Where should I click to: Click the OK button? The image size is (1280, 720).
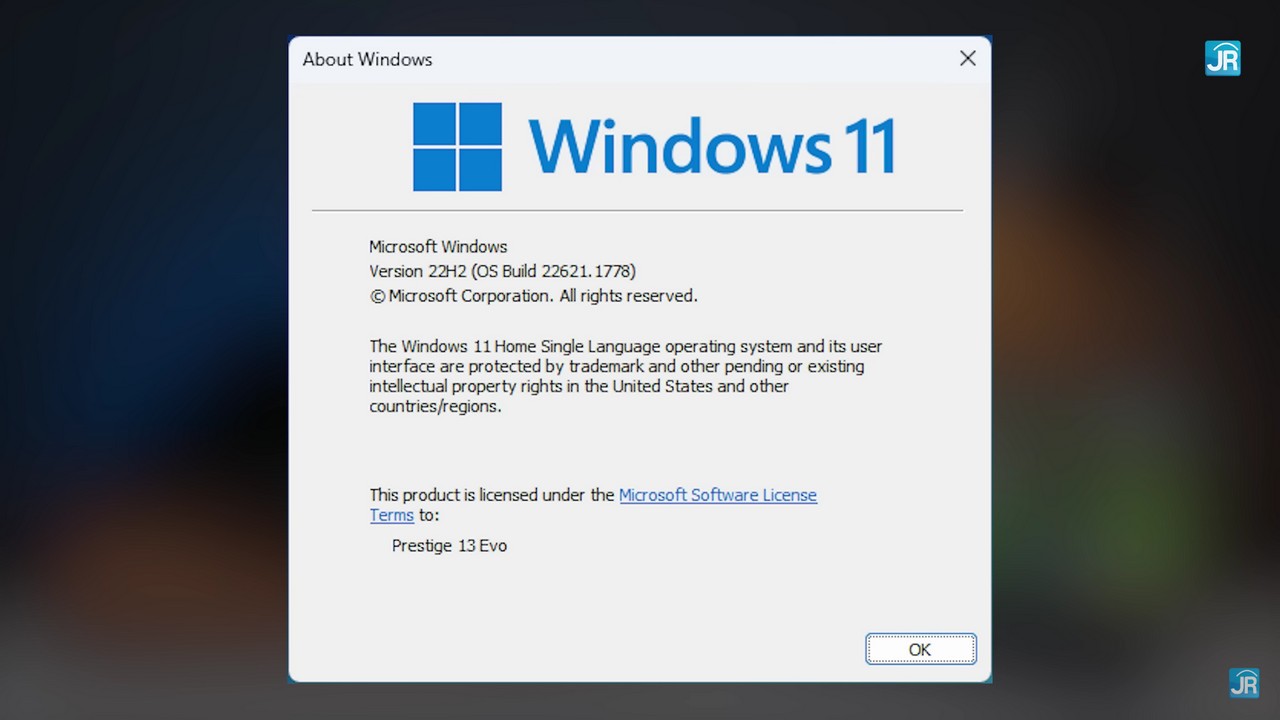(920, 649)
